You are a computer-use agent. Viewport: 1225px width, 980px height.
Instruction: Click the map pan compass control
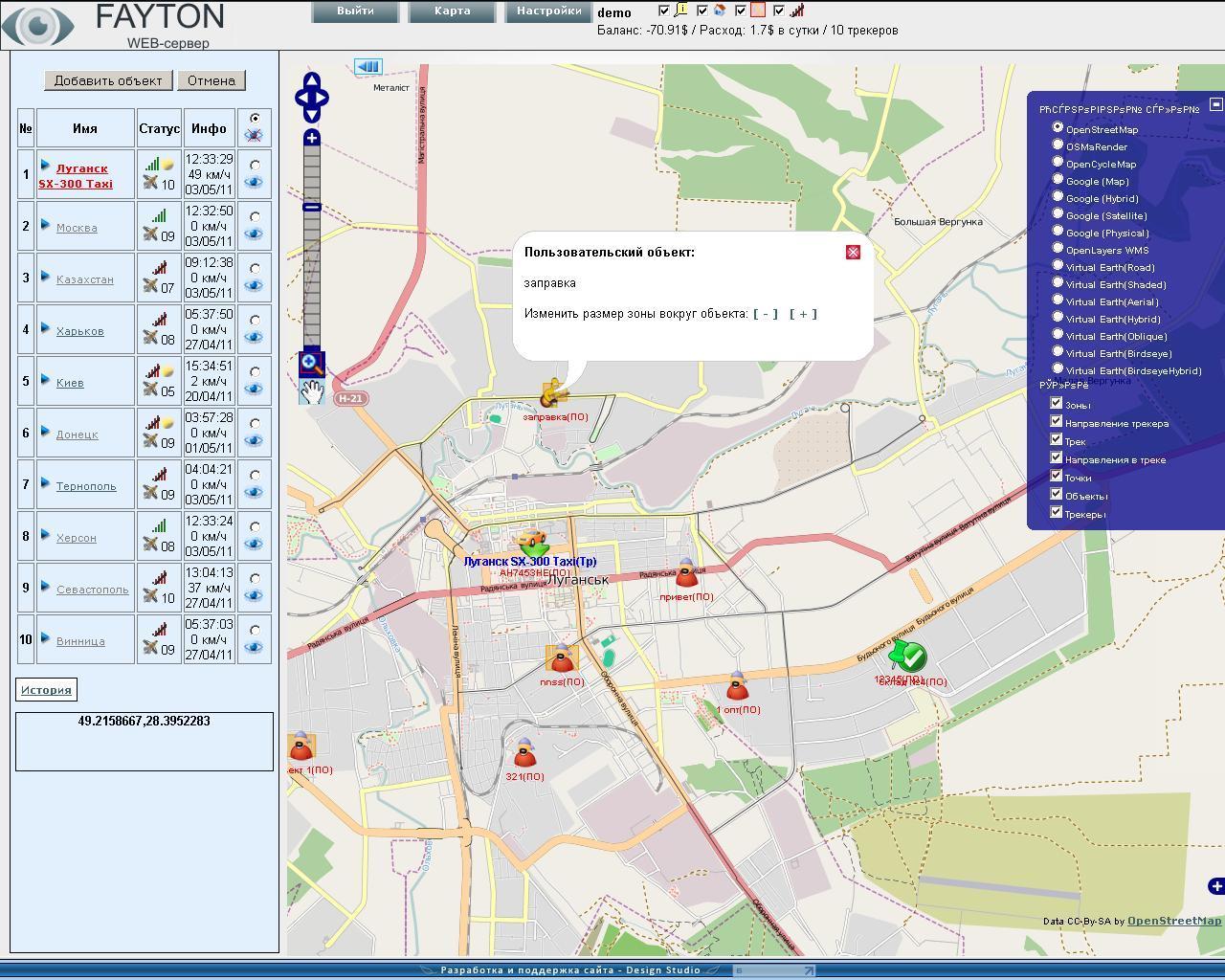tap(312, 98)
